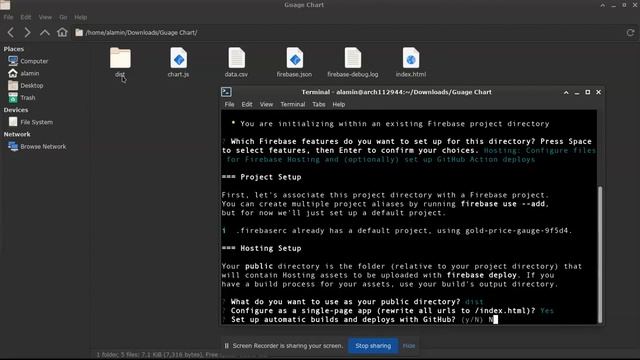
Task: Click the screen sharing pause icon
Action: pyautogui.click(x=227, y=346)
